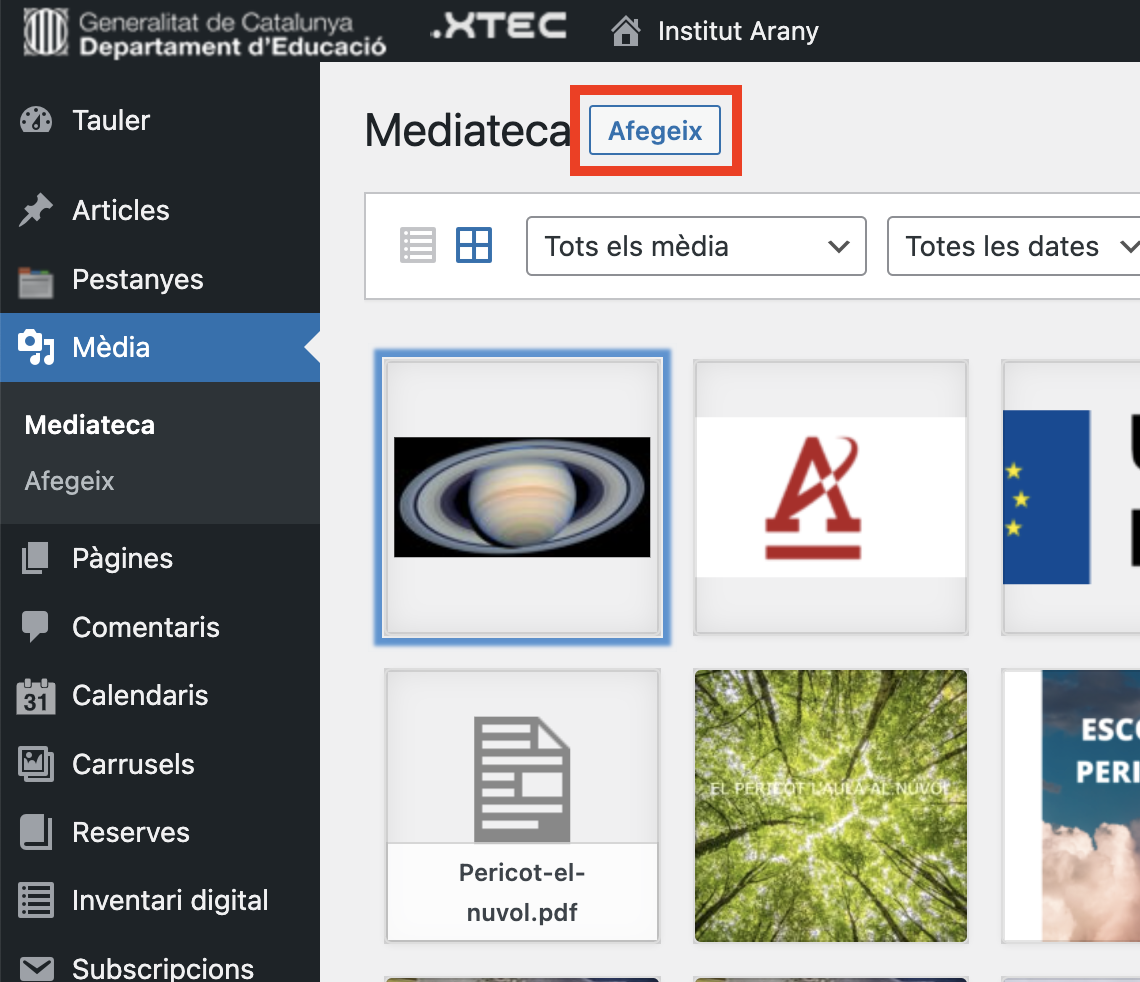This screenshot has height=982, width=1140.
Task: Open Pestanyes in the sidebar
Action: [137, 280]
